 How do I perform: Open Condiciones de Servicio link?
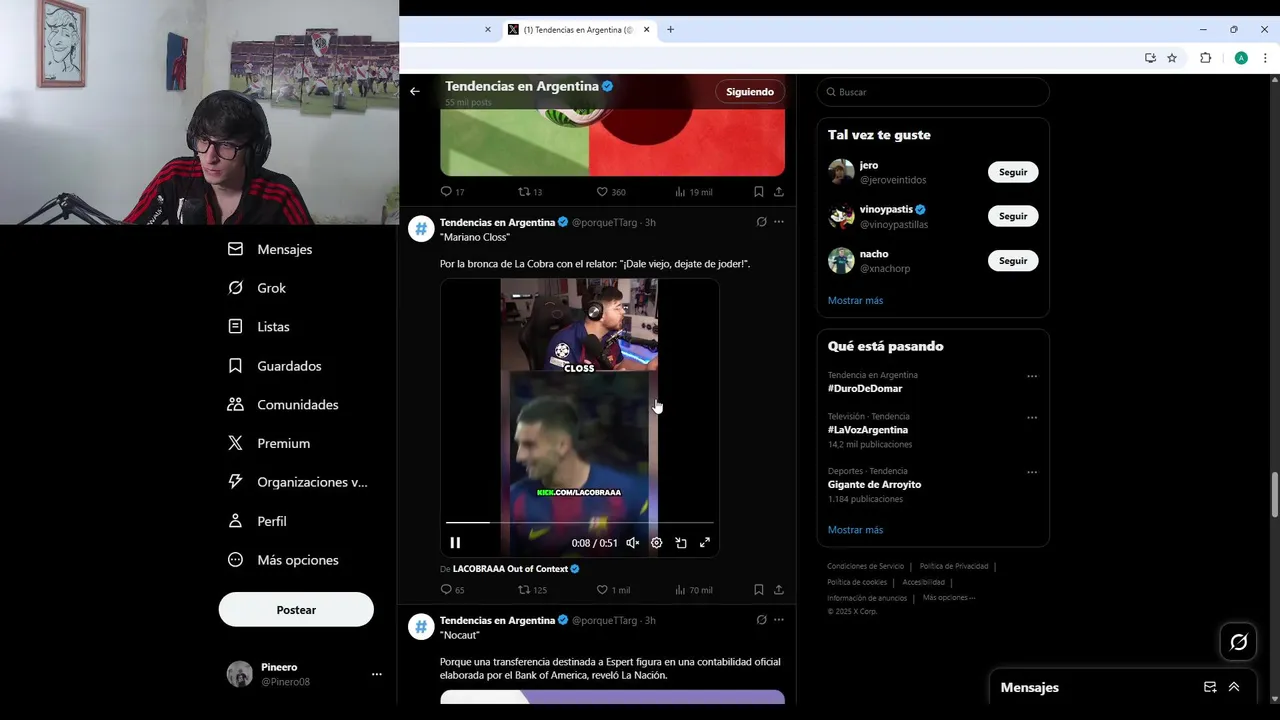(865, 566)
